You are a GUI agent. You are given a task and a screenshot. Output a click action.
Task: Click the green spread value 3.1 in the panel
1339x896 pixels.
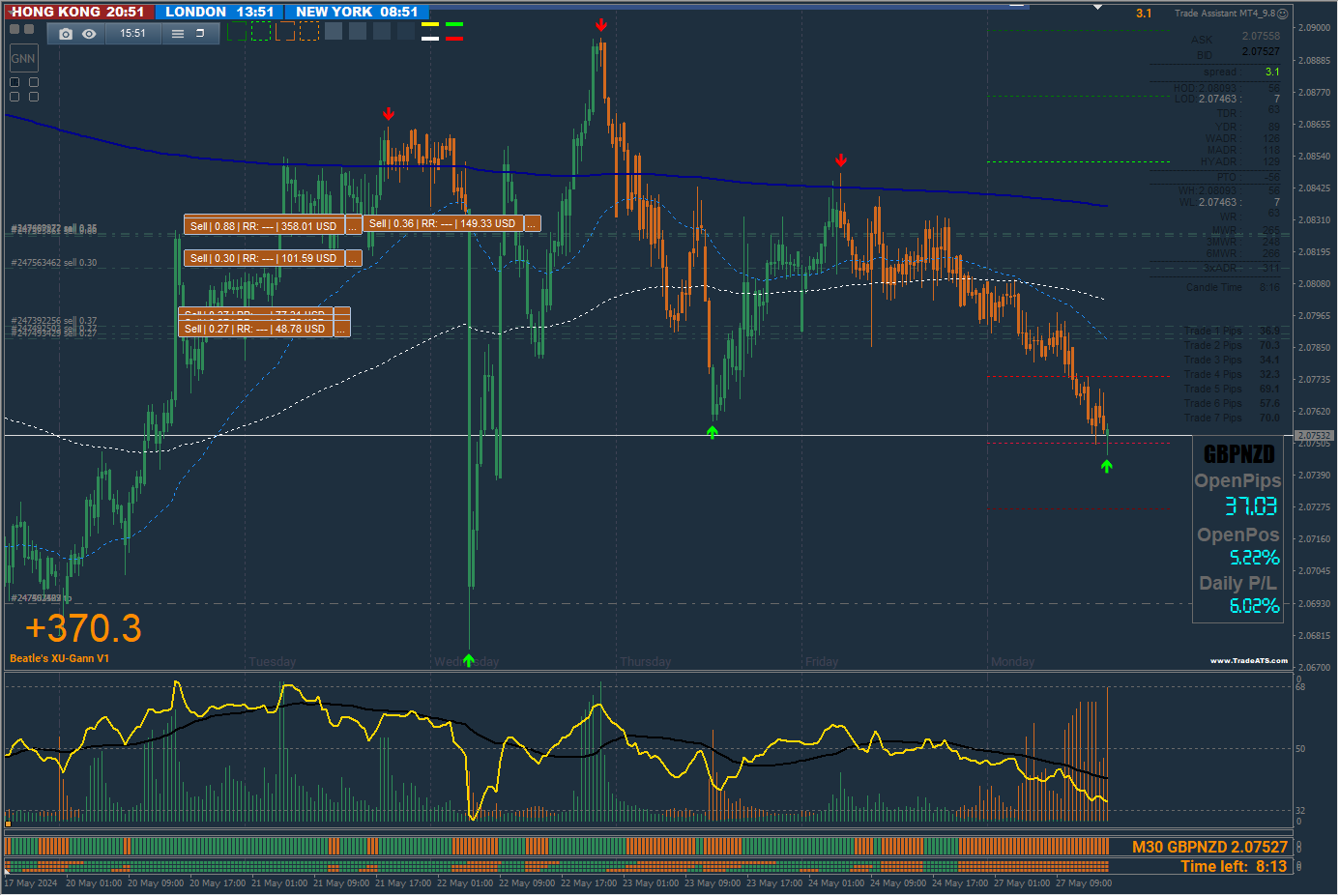pyautogui.click(x=1272, y=72)
